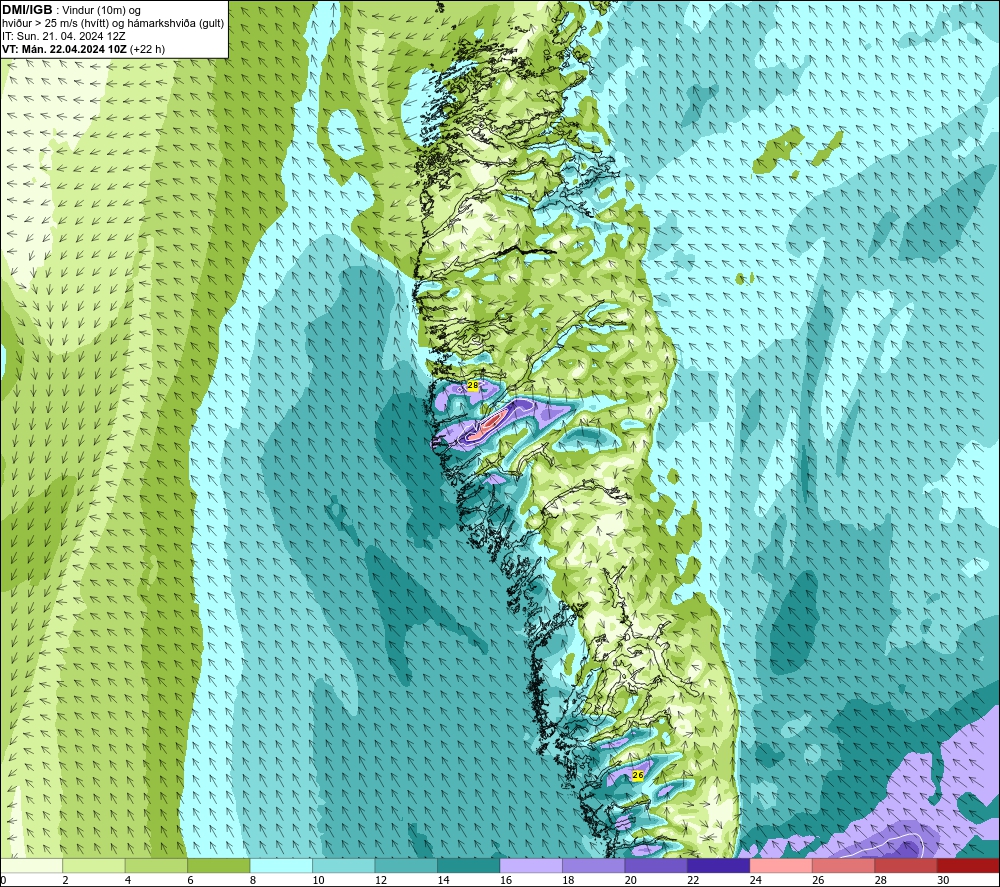The width and height of the screenshot is (1000, 887).
Task: Click the scale label 14
Action: click(x=443, y=880)
